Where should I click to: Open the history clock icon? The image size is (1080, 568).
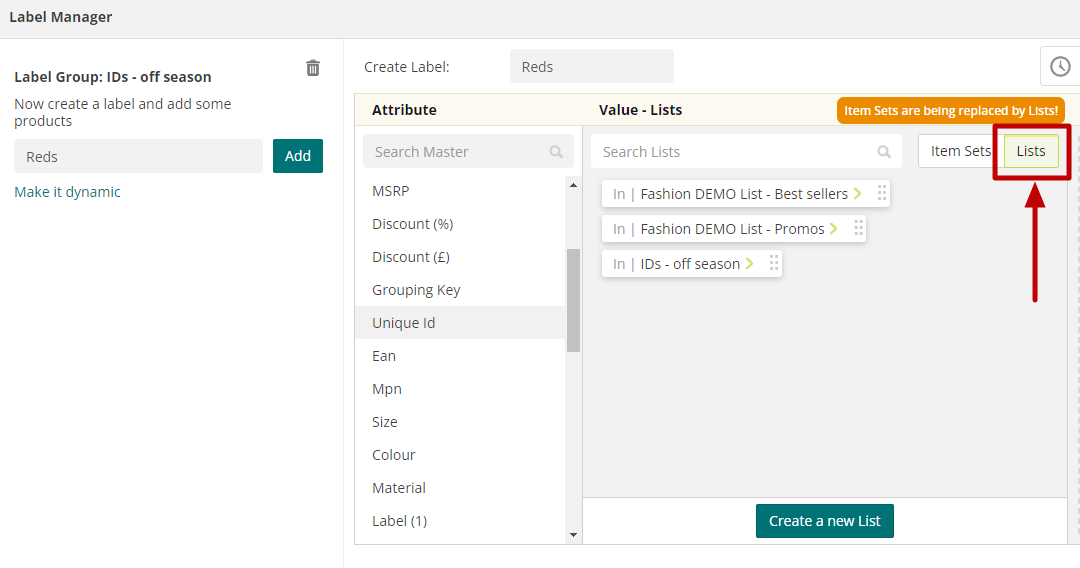[1060, 67]
